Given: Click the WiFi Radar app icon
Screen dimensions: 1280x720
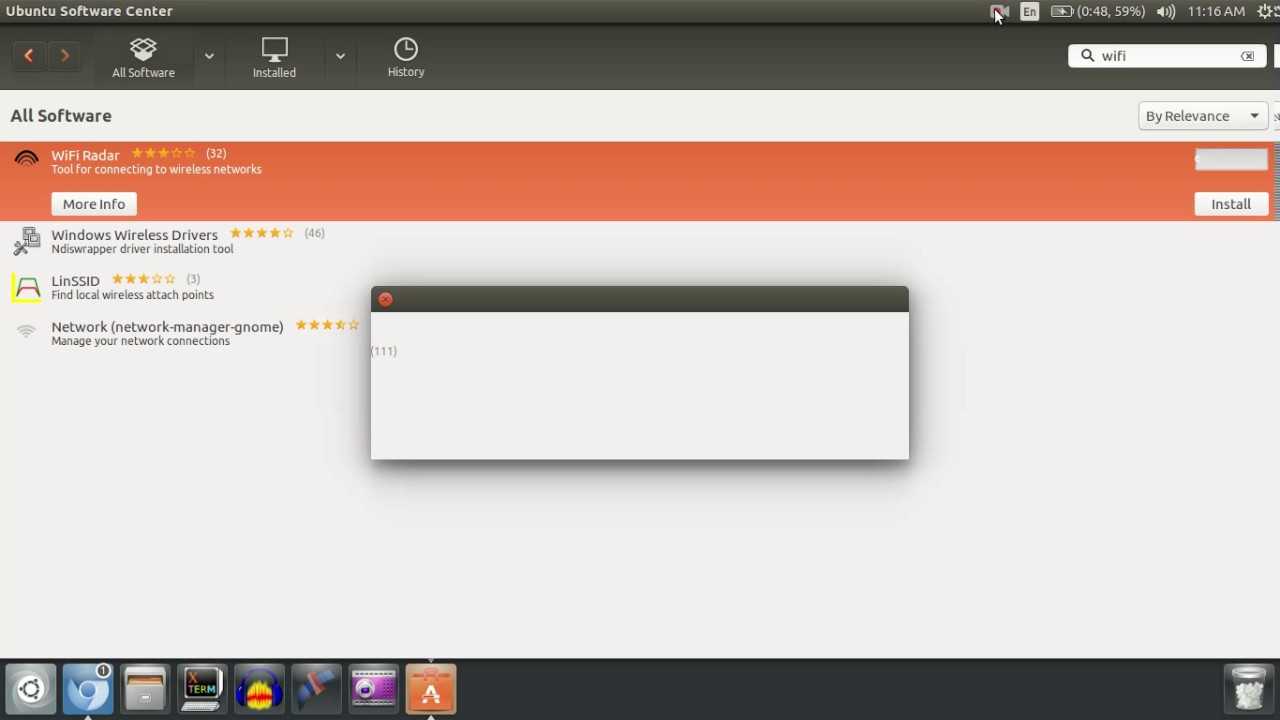Looking at the screenshot, I should tap(27, 159).
